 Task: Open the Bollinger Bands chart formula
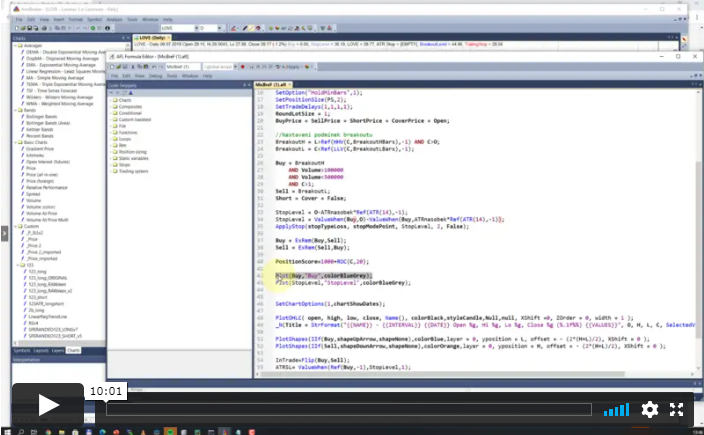click(40, 116)
